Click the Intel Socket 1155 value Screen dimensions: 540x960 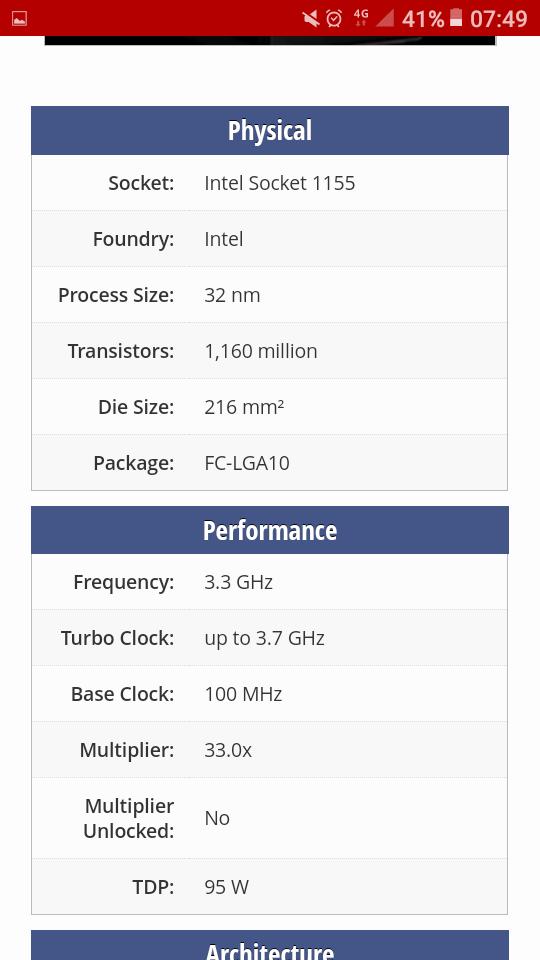280,183
